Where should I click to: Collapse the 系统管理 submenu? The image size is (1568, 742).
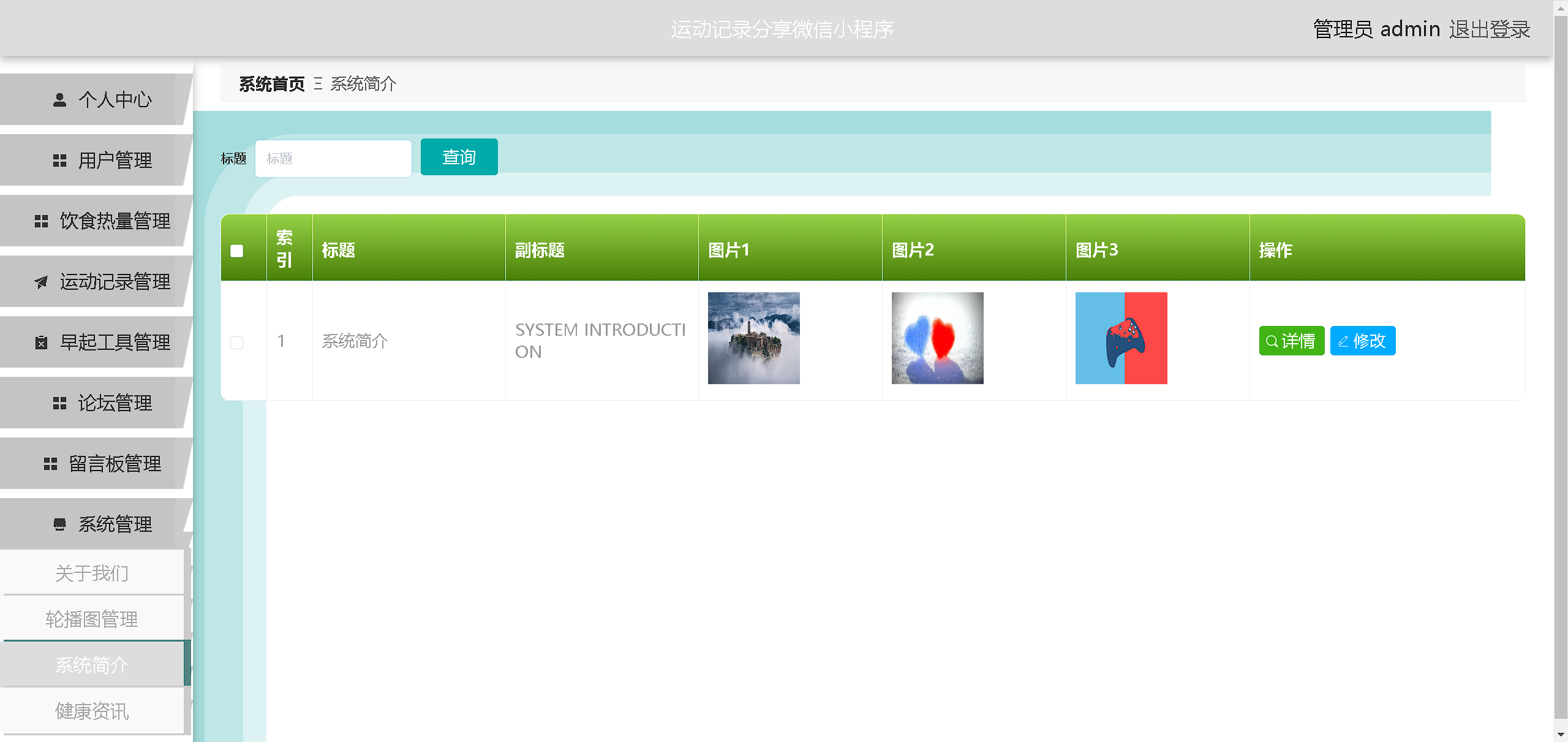point(115,524)
